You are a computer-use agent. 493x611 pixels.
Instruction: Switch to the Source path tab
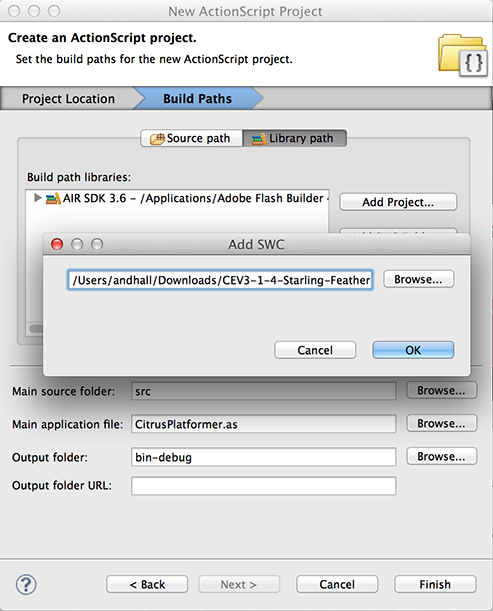[x=191, y=138]
